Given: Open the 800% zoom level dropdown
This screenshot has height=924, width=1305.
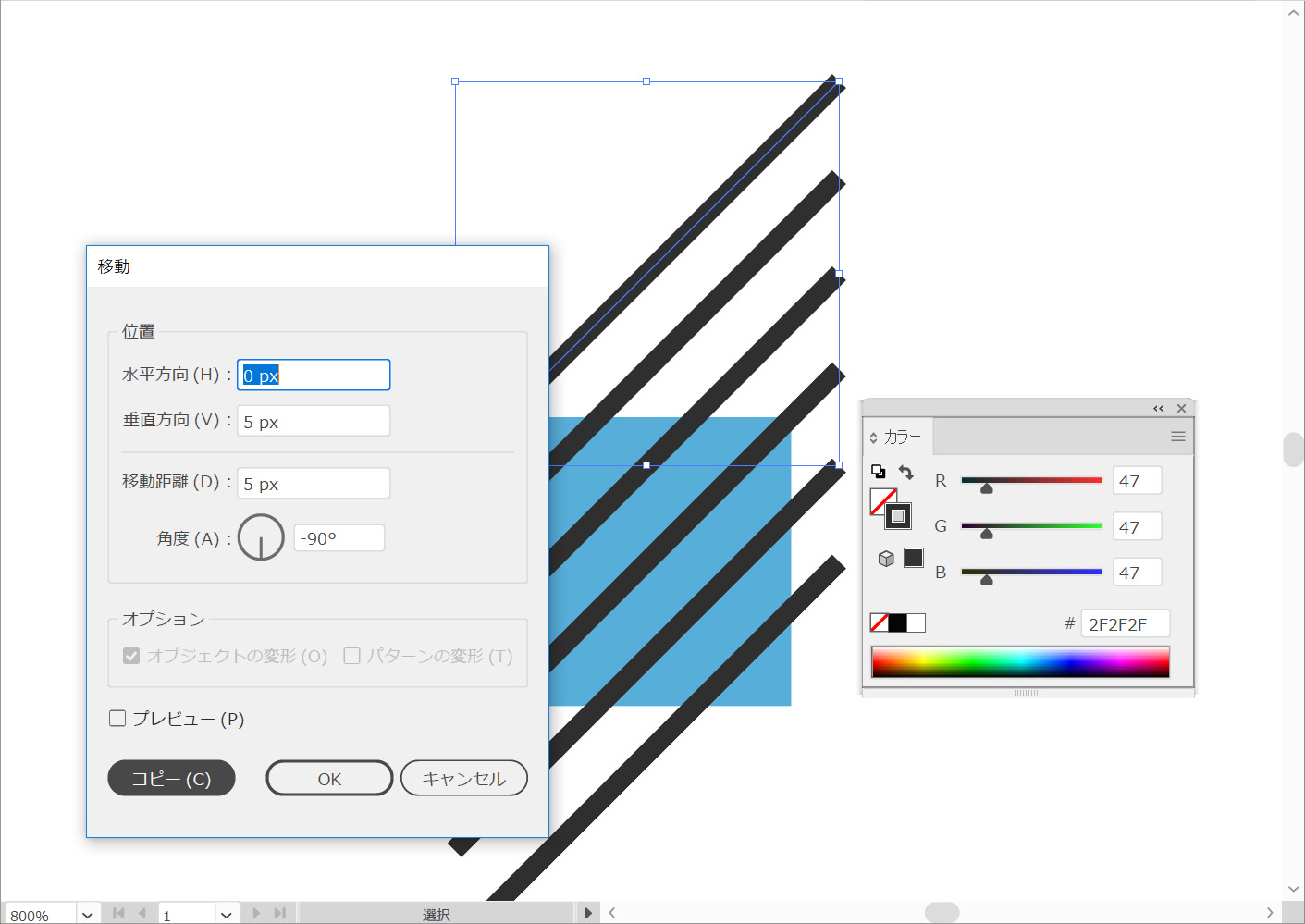Looking at the screenshot, I should point(87,914).
